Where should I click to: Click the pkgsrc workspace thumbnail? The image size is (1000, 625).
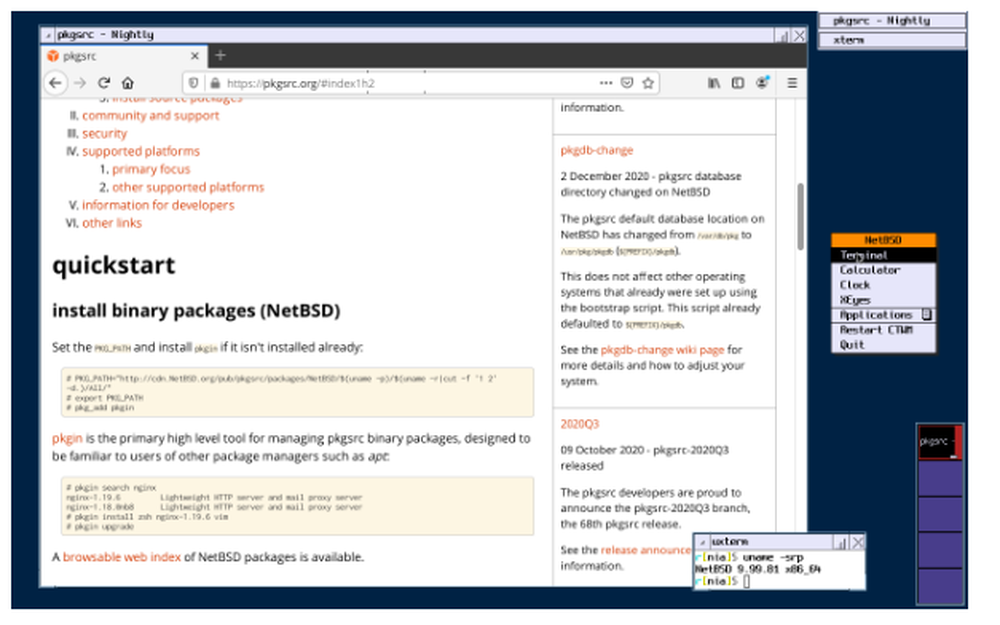point(940,442)
